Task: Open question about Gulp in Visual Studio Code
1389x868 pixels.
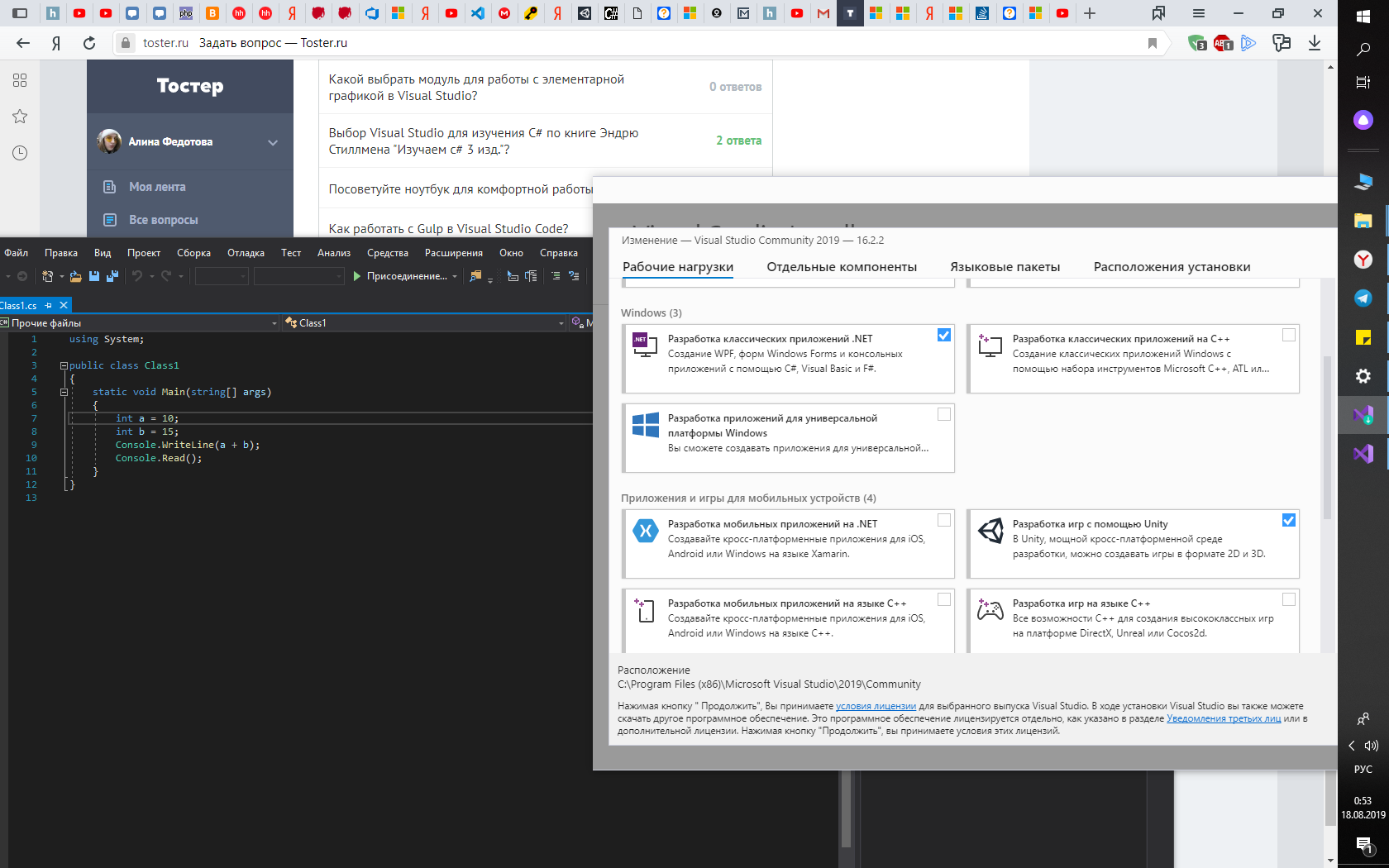Action: pos(448,229)
